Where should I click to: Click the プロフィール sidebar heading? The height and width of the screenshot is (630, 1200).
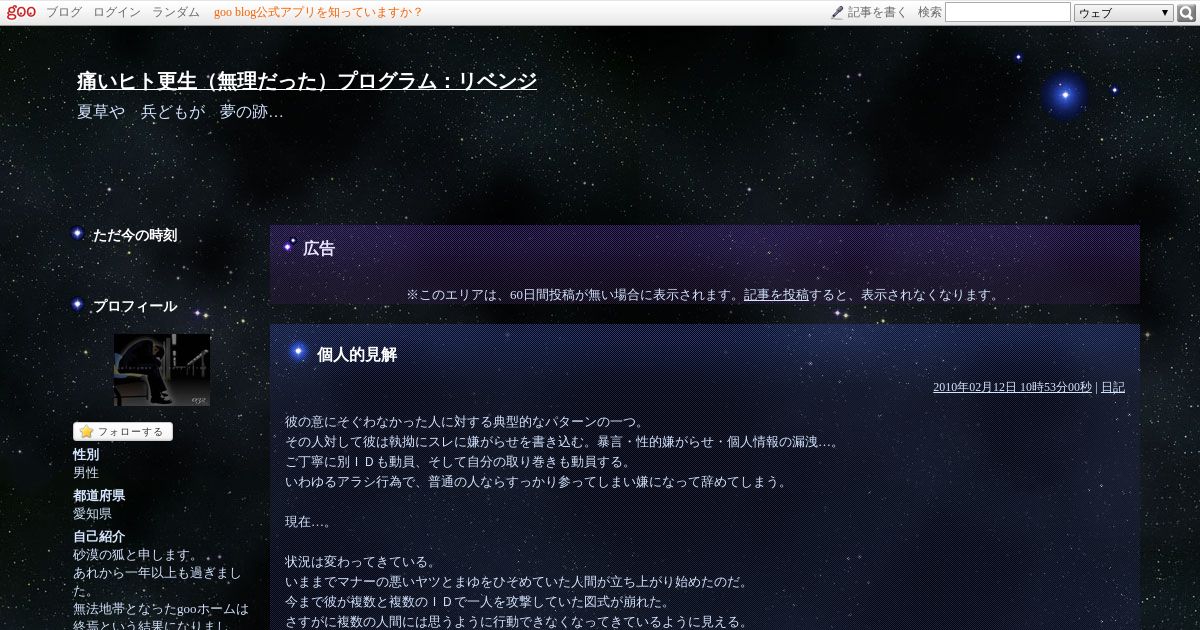(135, 307)
